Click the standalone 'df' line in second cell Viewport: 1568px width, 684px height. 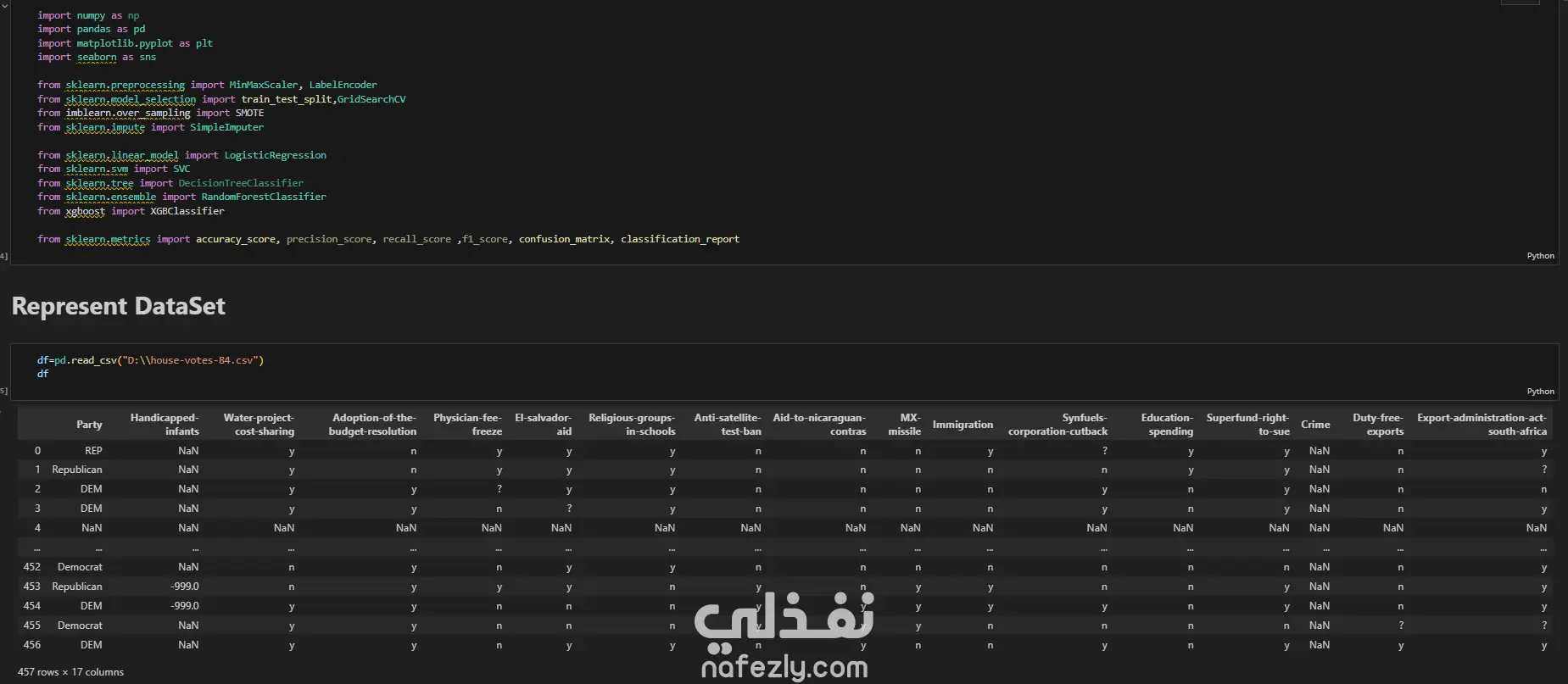click(x=43, y=374)
